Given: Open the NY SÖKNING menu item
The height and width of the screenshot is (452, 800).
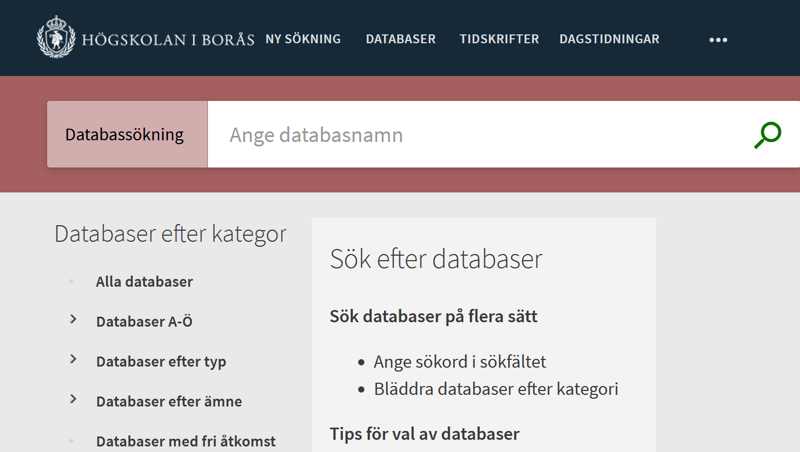Looking at the screenshot, I should click(303, 39).
